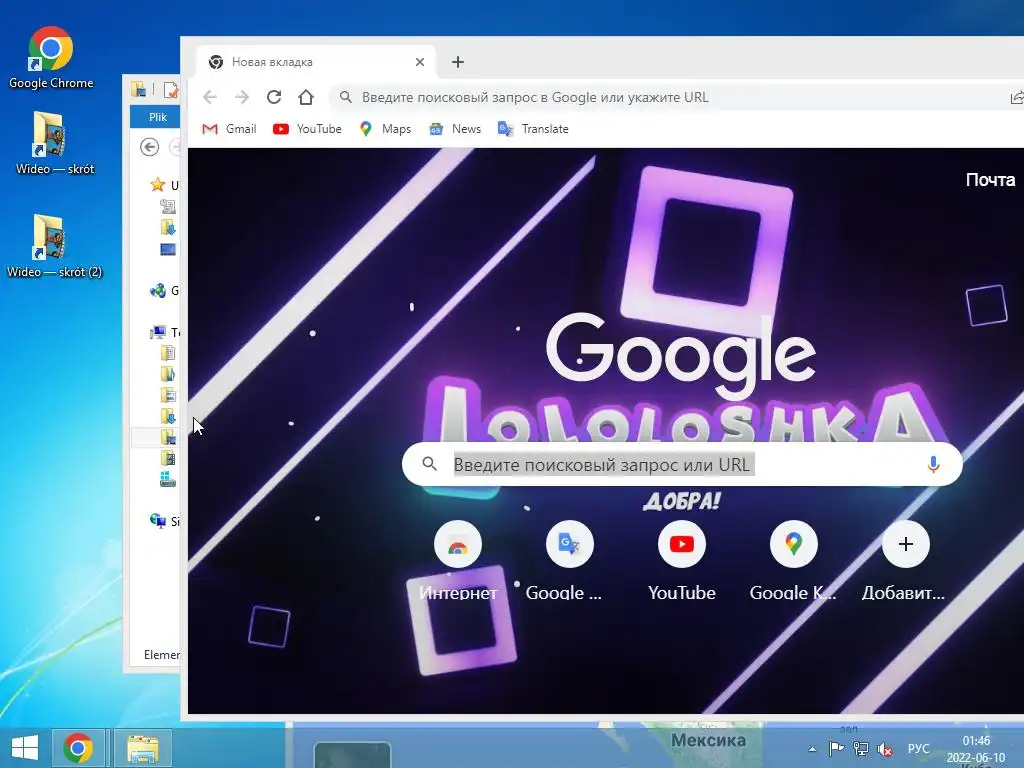Viewport: 1024px width, 768px height.
Task: Show hidden tray icons arrow
Action: [812, 749]
